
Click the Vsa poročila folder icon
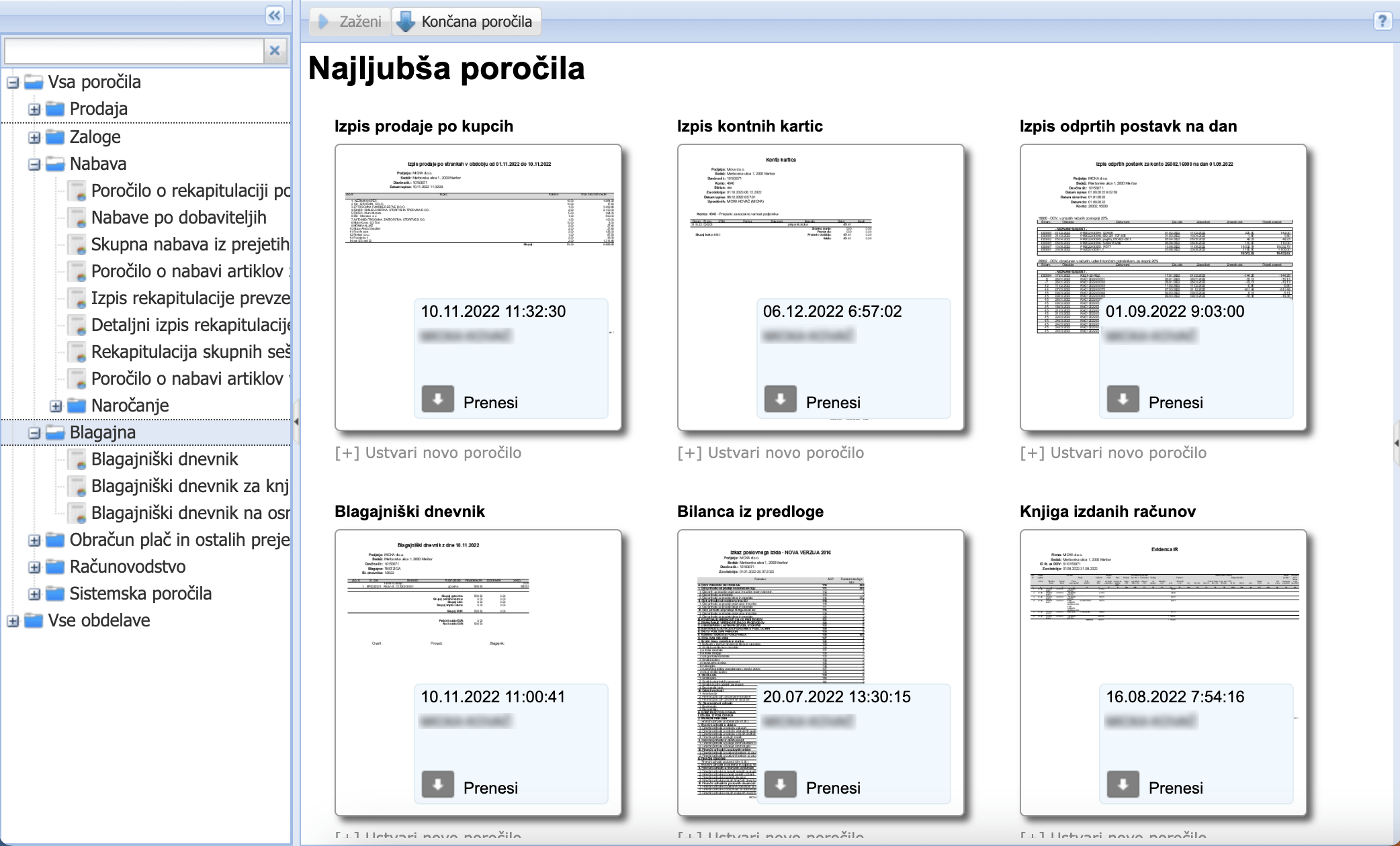pos(32,82)
